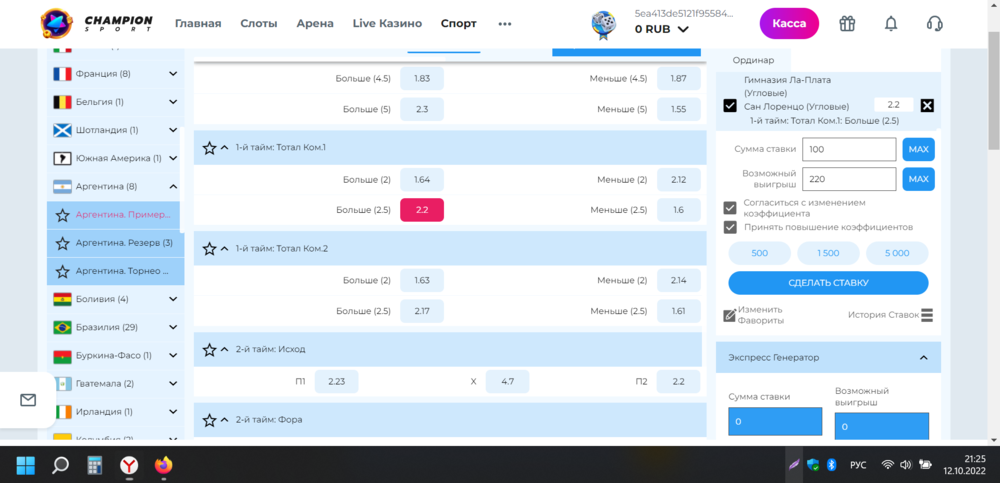This screenshot has height=483, width=1000.
Task: Toggle Принять повышение коэффициентов checkbox
Action: tap(730, 227)
